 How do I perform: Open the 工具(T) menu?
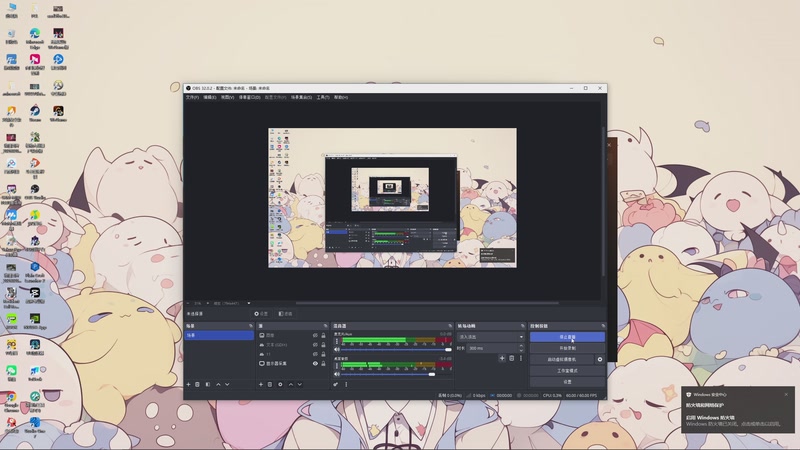click(323, 97)
